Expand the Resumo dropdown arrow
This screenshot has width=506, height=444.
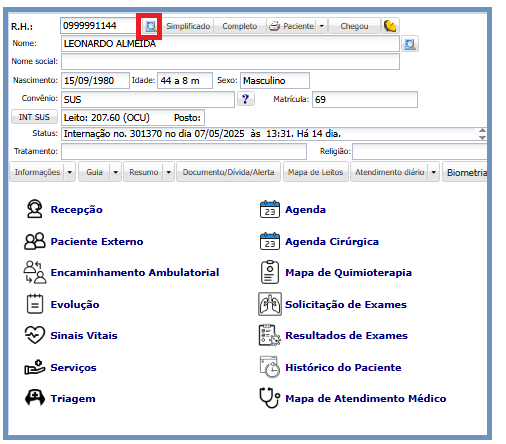click(169, 172)
